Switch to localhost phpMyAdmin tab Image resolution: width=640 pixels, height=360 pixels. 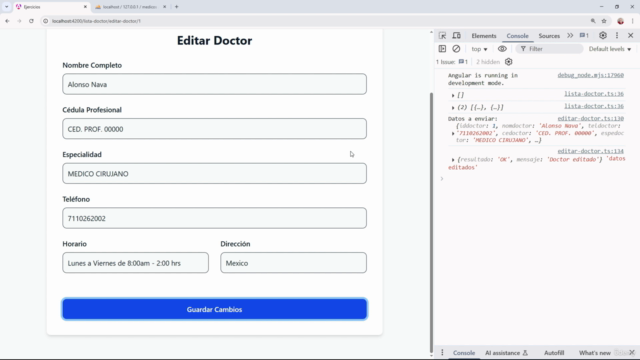pos(130,7)
